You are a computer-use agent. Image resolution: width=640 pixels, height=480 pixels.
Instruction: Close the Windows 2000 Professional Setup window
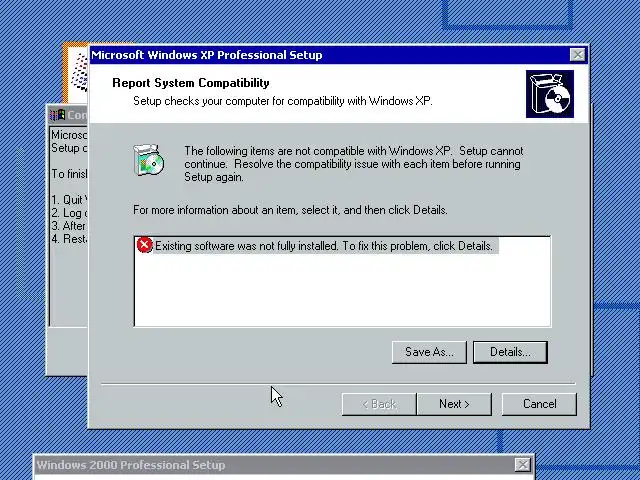point(522,464)
